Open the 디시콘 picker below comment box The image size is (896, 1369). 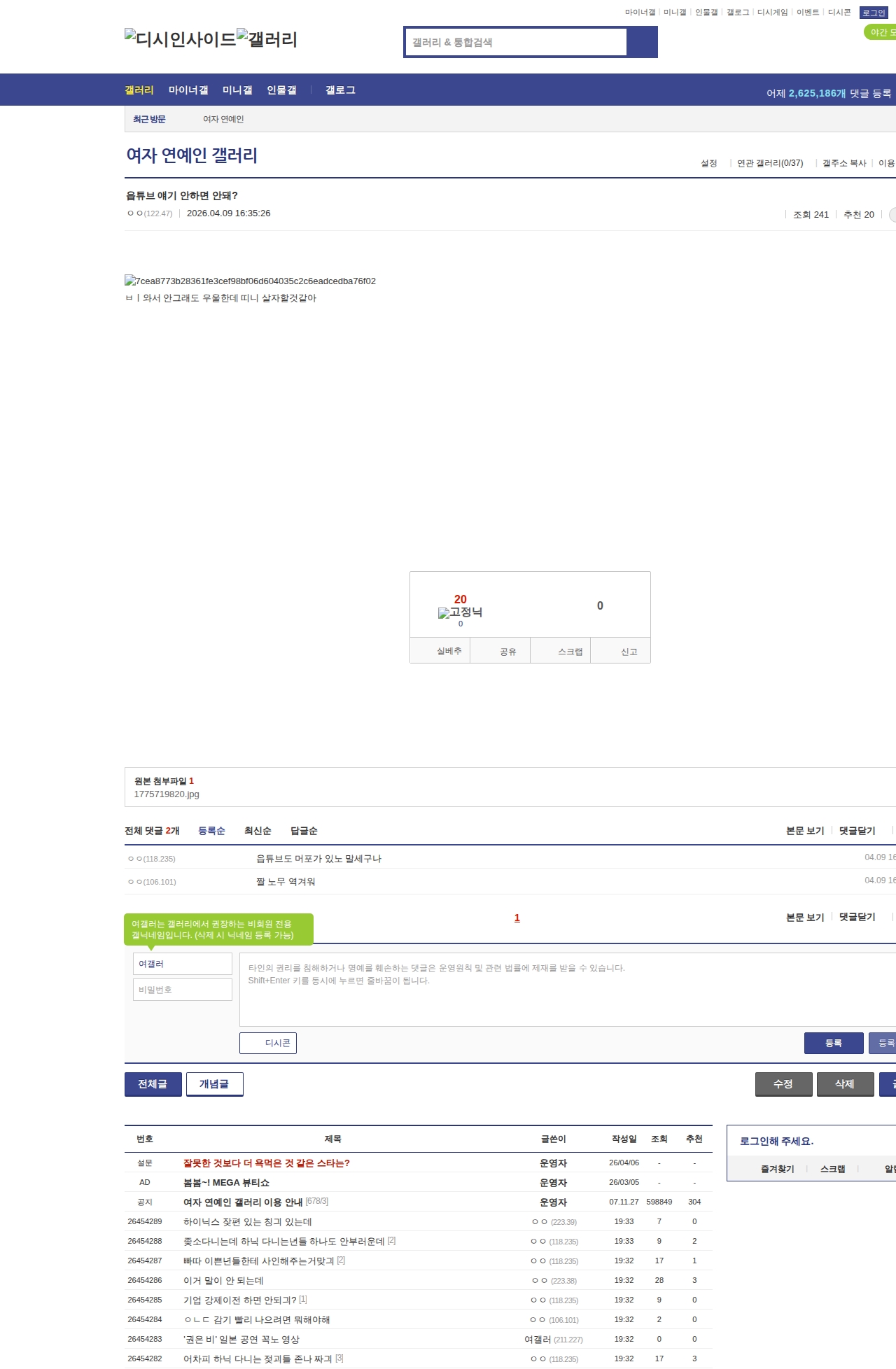pyautogui.click(x=268, y=1043)
